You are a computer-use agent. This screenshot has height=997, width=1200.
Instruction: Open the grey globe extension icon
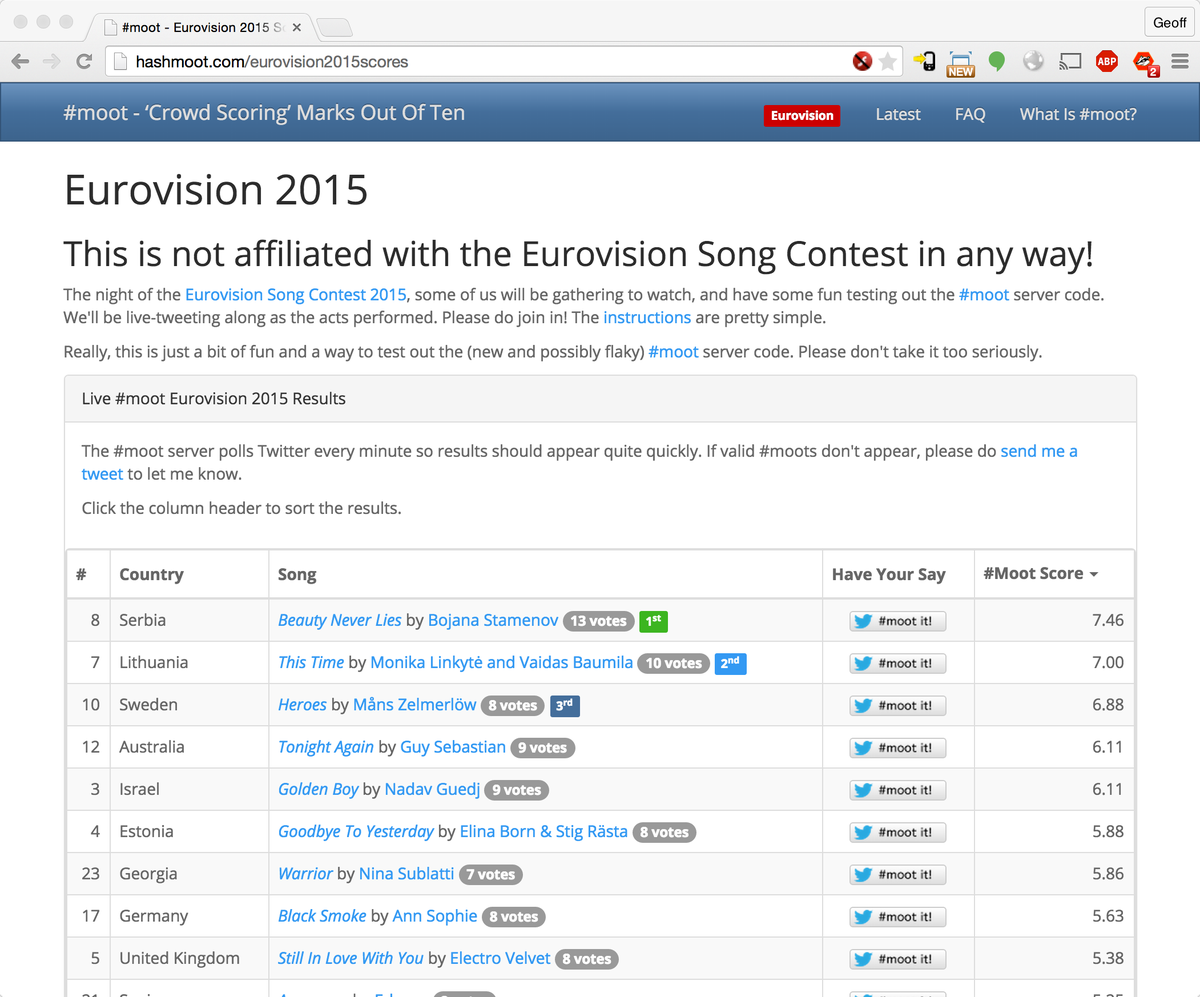[x=1033, y=62]
